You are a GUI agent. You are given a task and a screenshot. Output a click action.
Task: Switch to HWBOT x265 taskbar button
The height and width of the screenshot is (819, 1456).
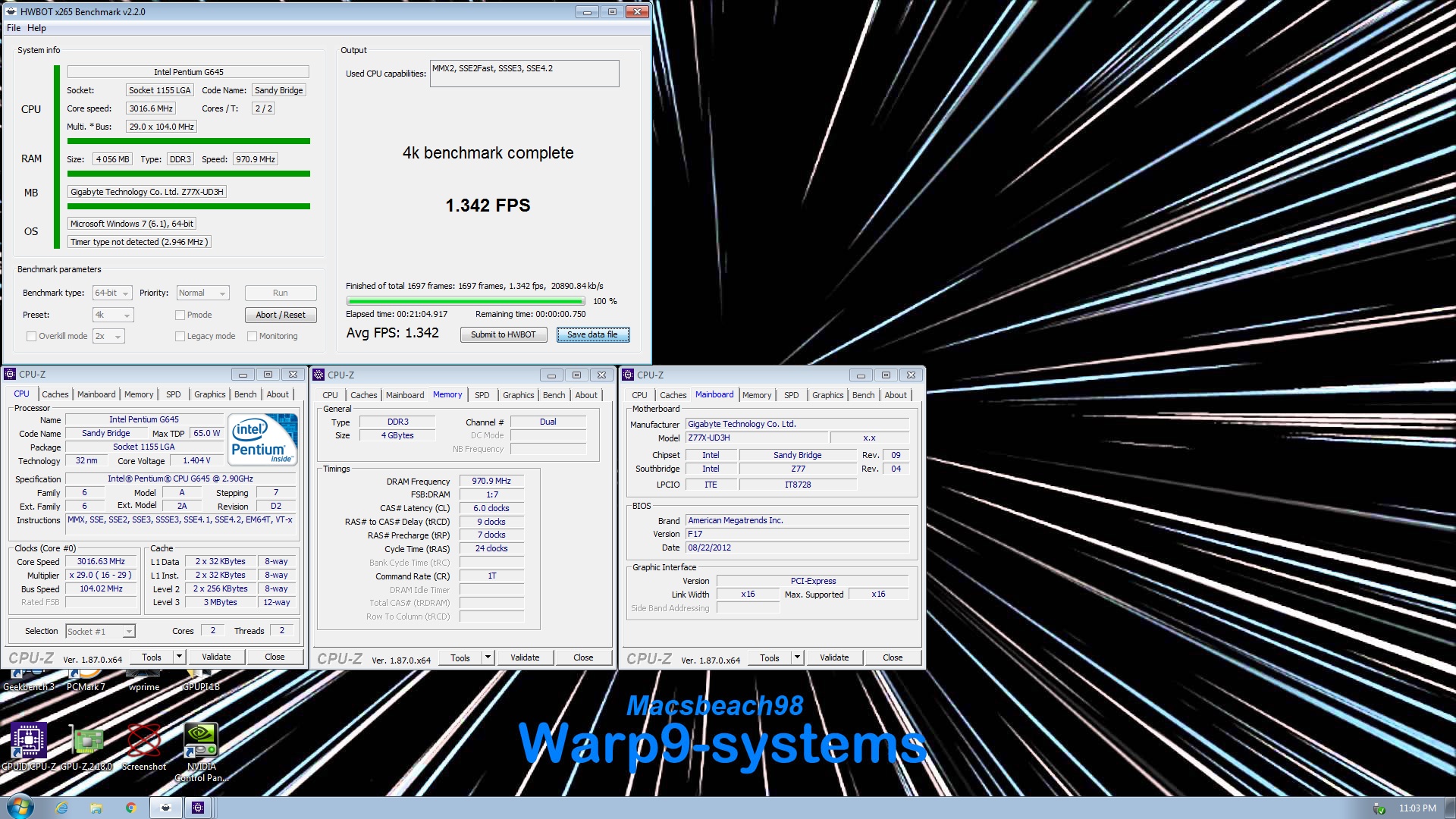click(x=165, y=808)
